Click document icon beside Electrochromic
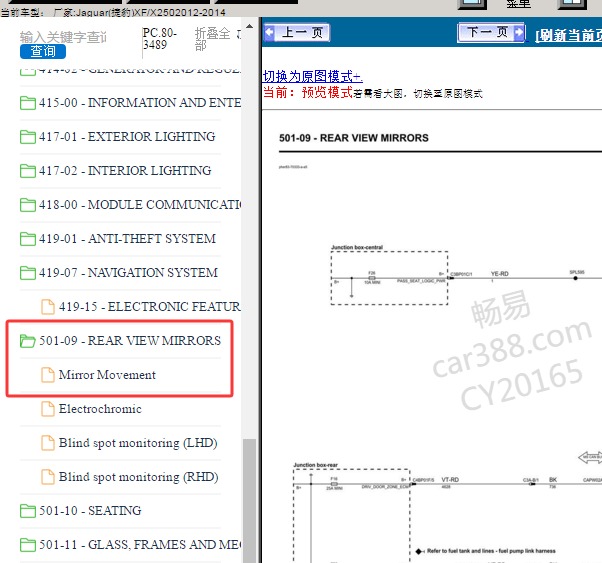 (48, 409)
